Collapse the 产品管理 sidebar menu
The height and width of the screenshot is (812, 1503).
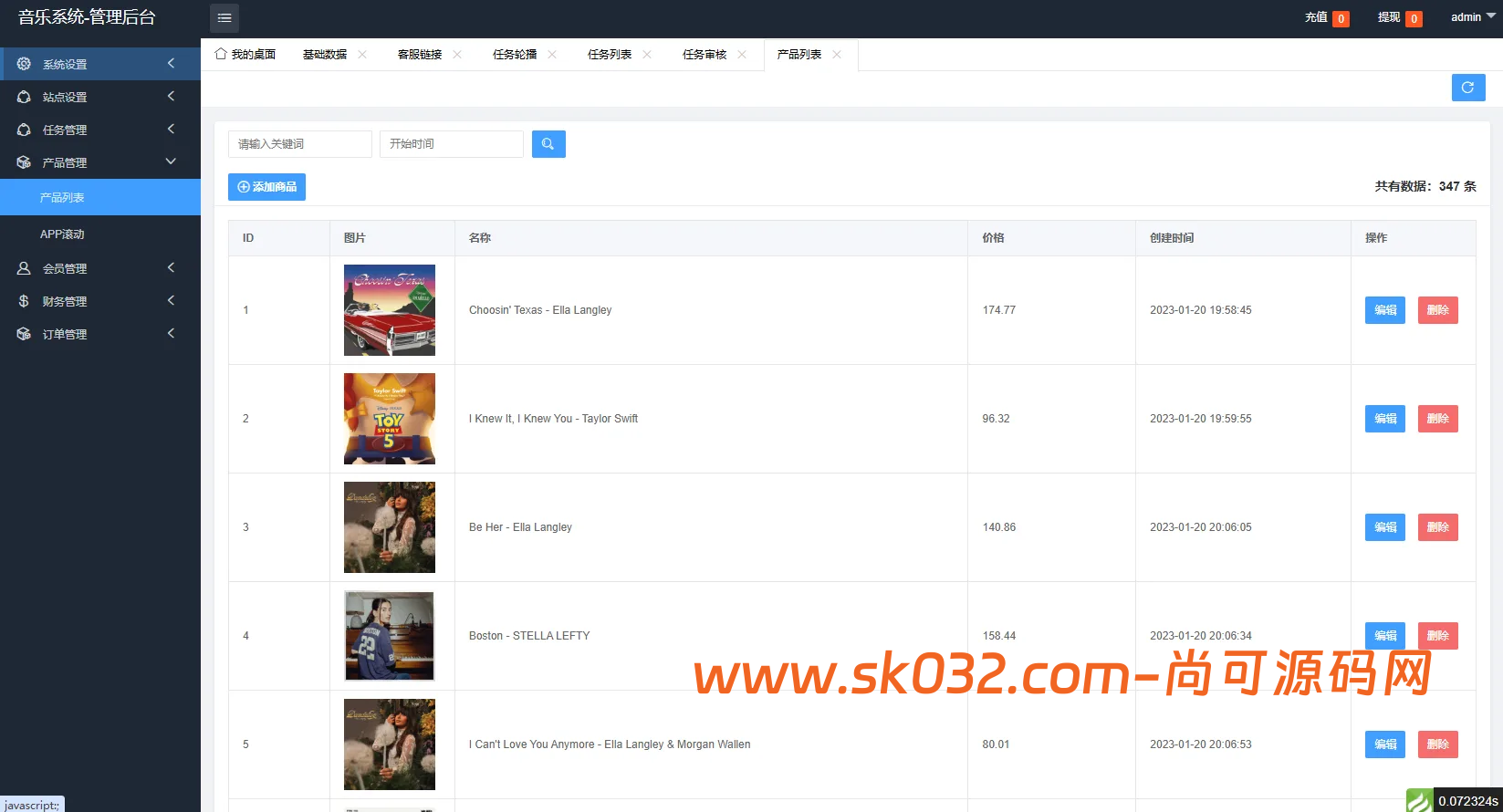pyautogui.click(x=100, y=162)
